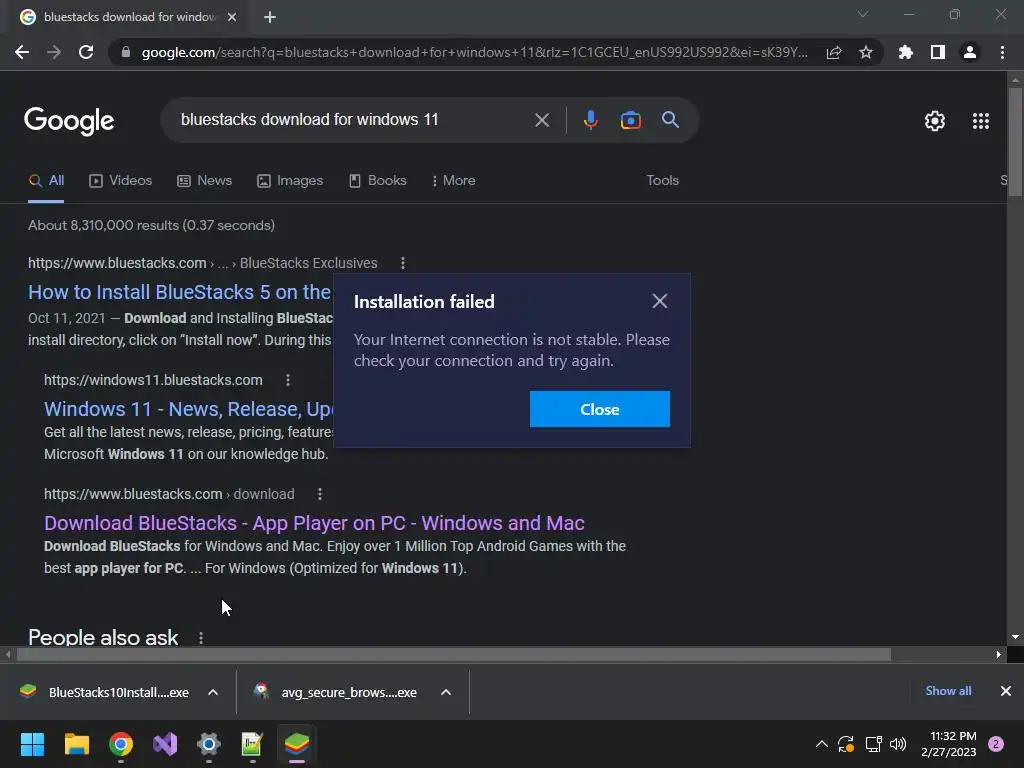Viewport: 1024px width, 768px height.
Task: Open File Explorer from taskbar
Action: click(x=76, y=744)
